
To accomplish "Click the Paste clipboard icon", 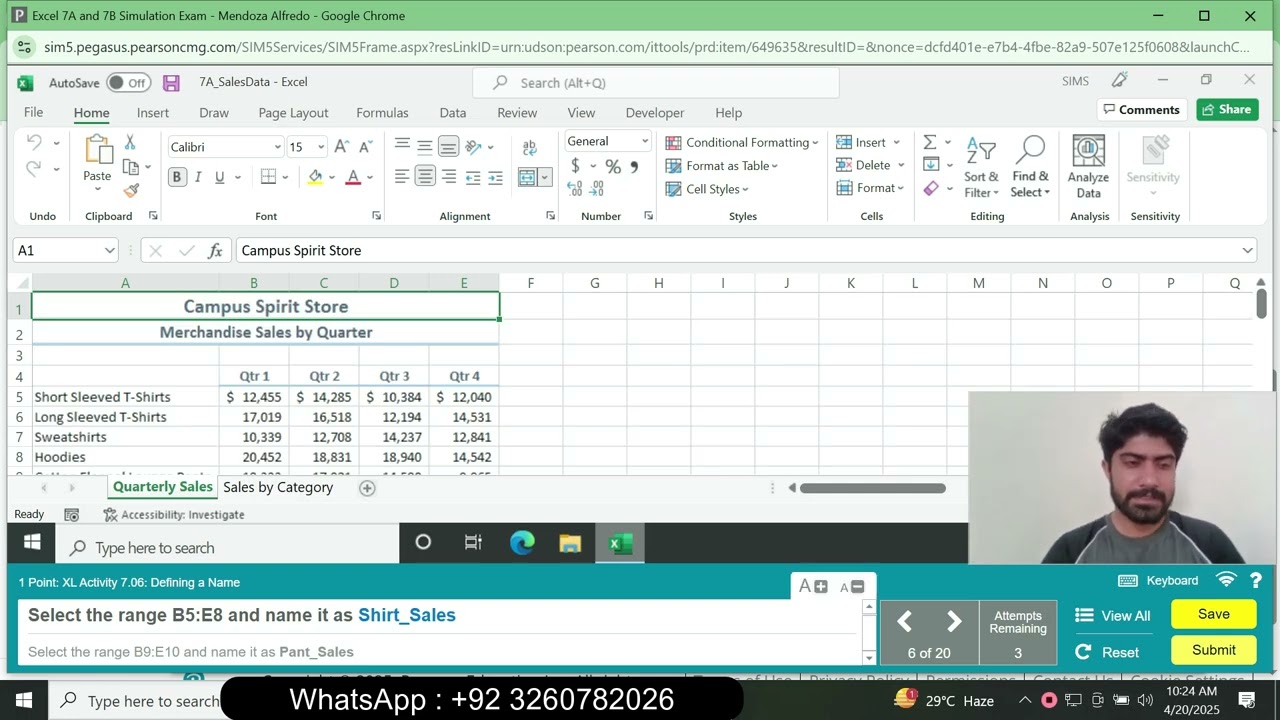I will click(x=98, y=150).
